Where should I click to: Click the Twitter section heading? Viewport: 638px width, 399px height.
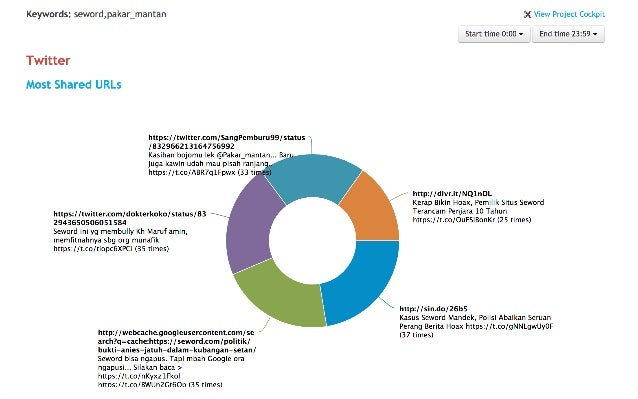click(x=48, y=61)
